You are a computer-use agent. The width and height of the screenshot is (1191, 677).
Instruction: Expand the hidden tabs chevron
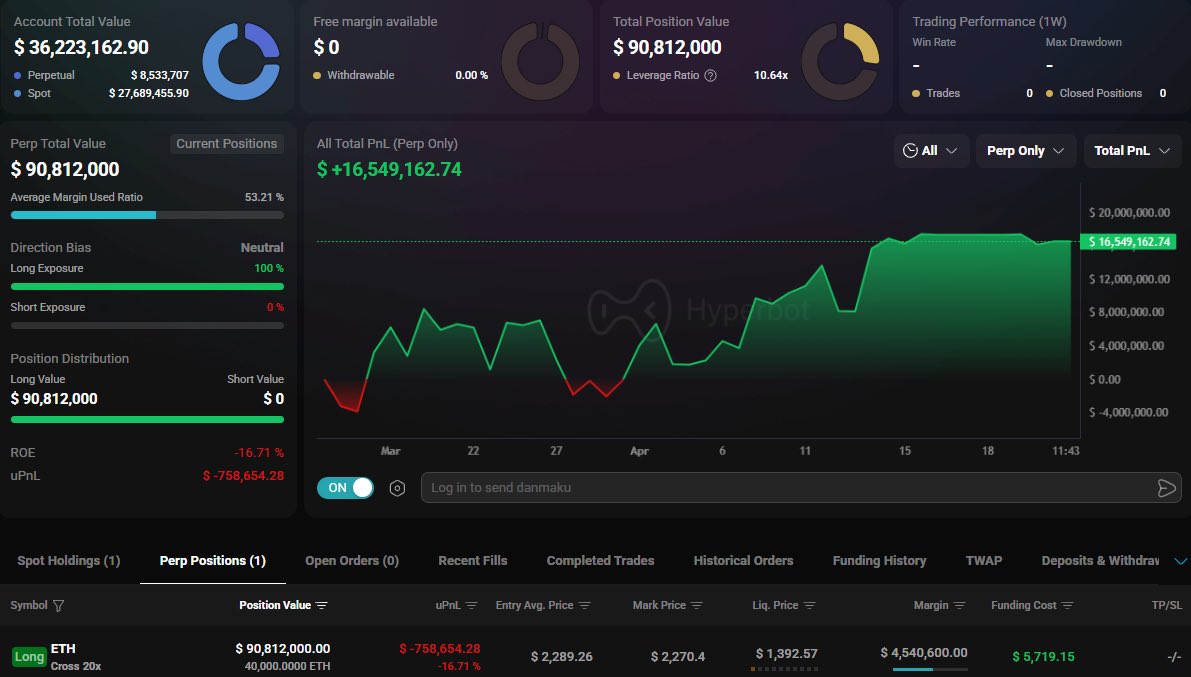click(x=1180, y=562)
